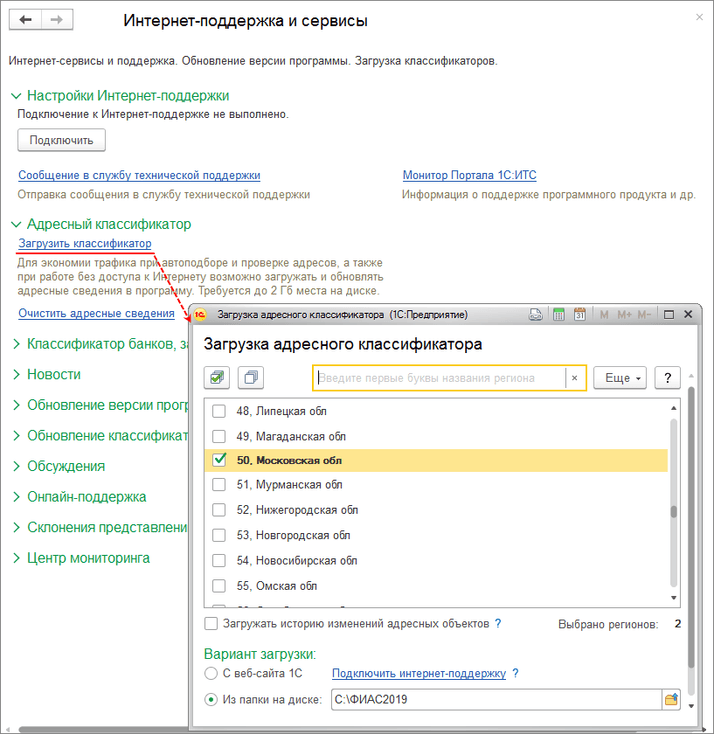Maximize the Загрузка адресного классификатора dialog
Screen dimensions: 714x734
click(x=669, y=315)
